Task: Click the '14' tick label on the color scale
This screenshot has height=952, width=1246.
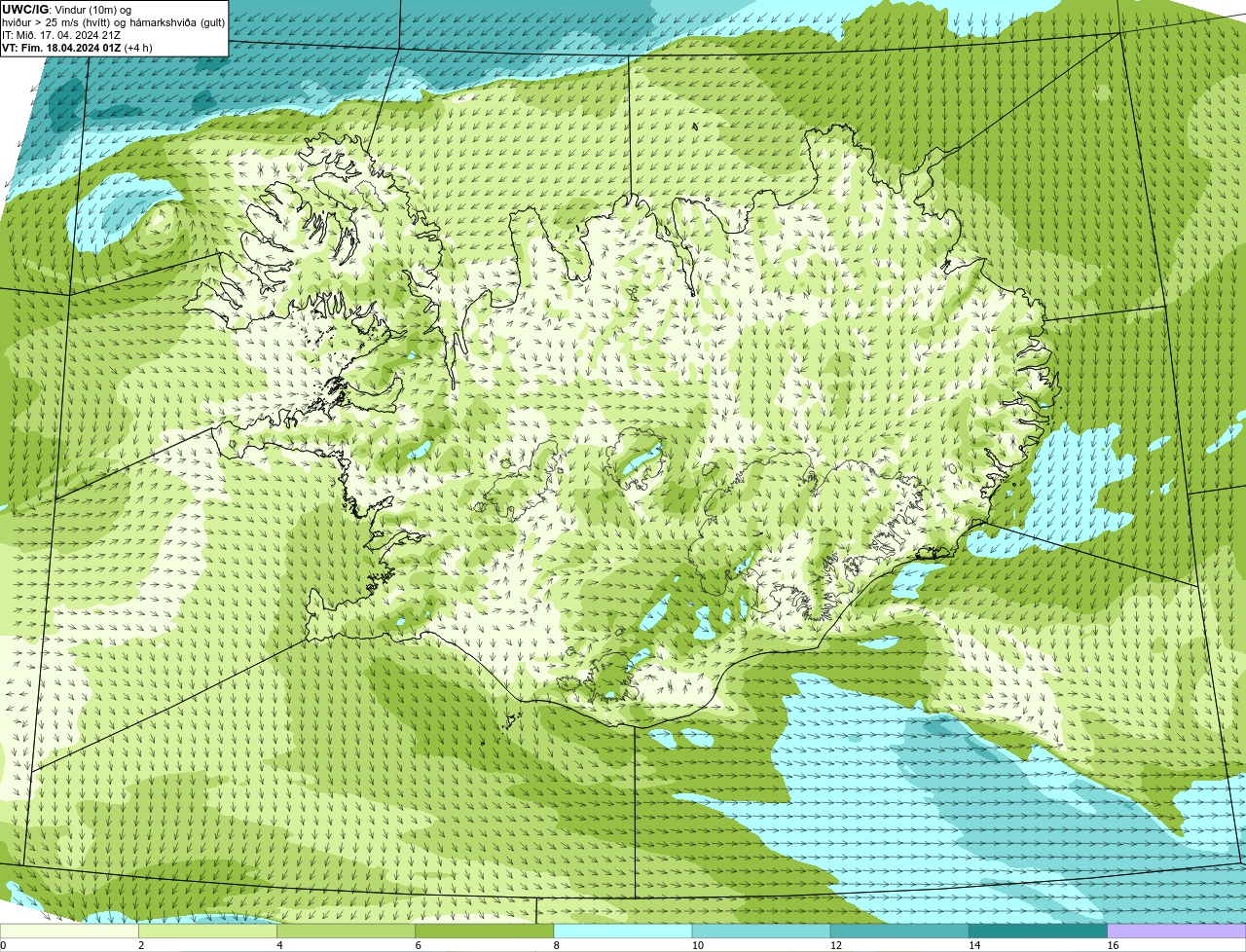Action: tap(974, 945)
